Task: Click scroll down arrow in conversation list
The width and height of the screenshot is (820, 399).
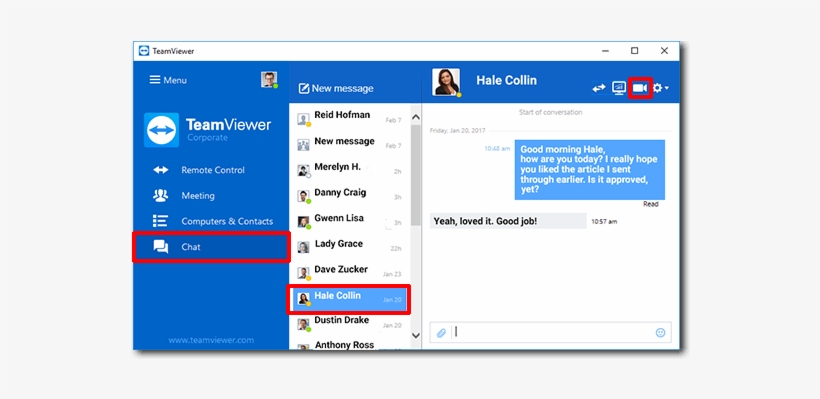Action: click(416, 335)
